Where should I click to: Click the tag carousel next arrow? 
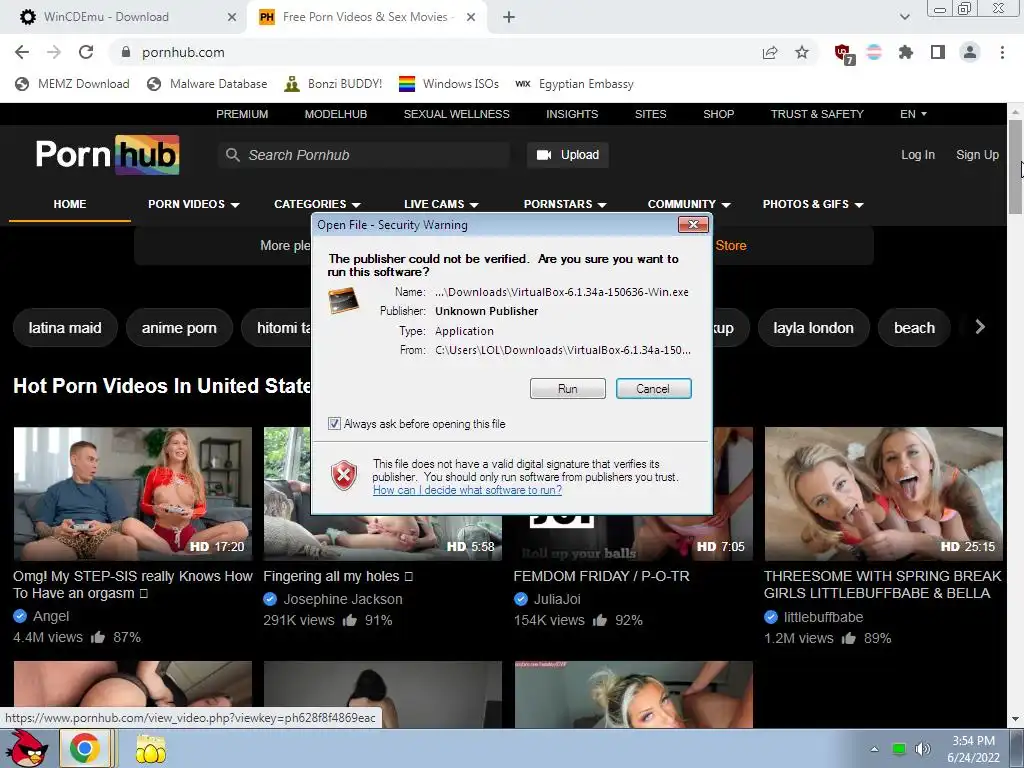tap(980, 327)
